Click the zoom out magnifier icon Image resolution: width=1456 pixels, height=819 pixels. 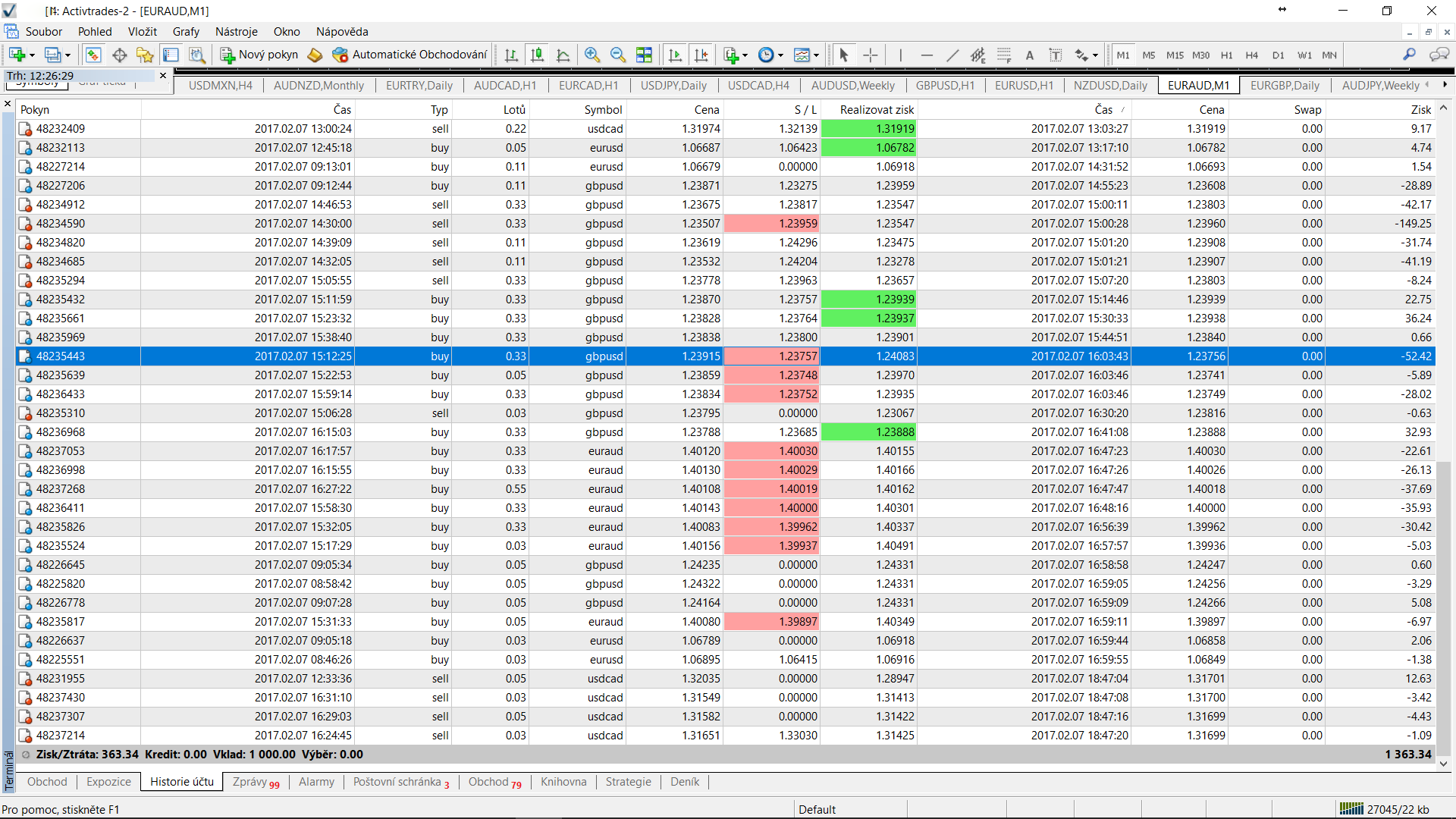tap(618, 55)
